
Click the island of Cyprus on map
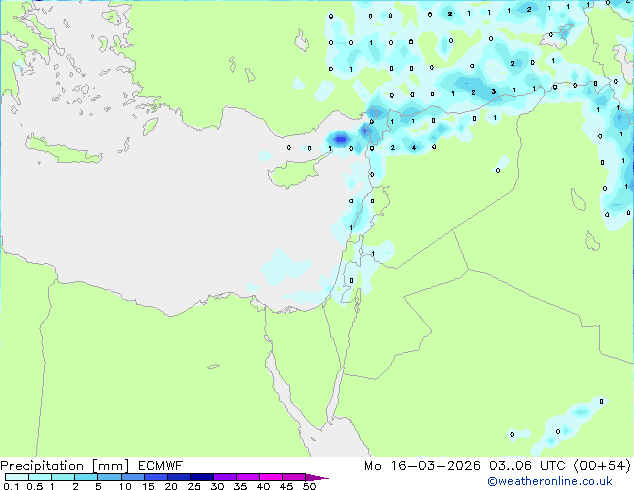coord(293,173)
